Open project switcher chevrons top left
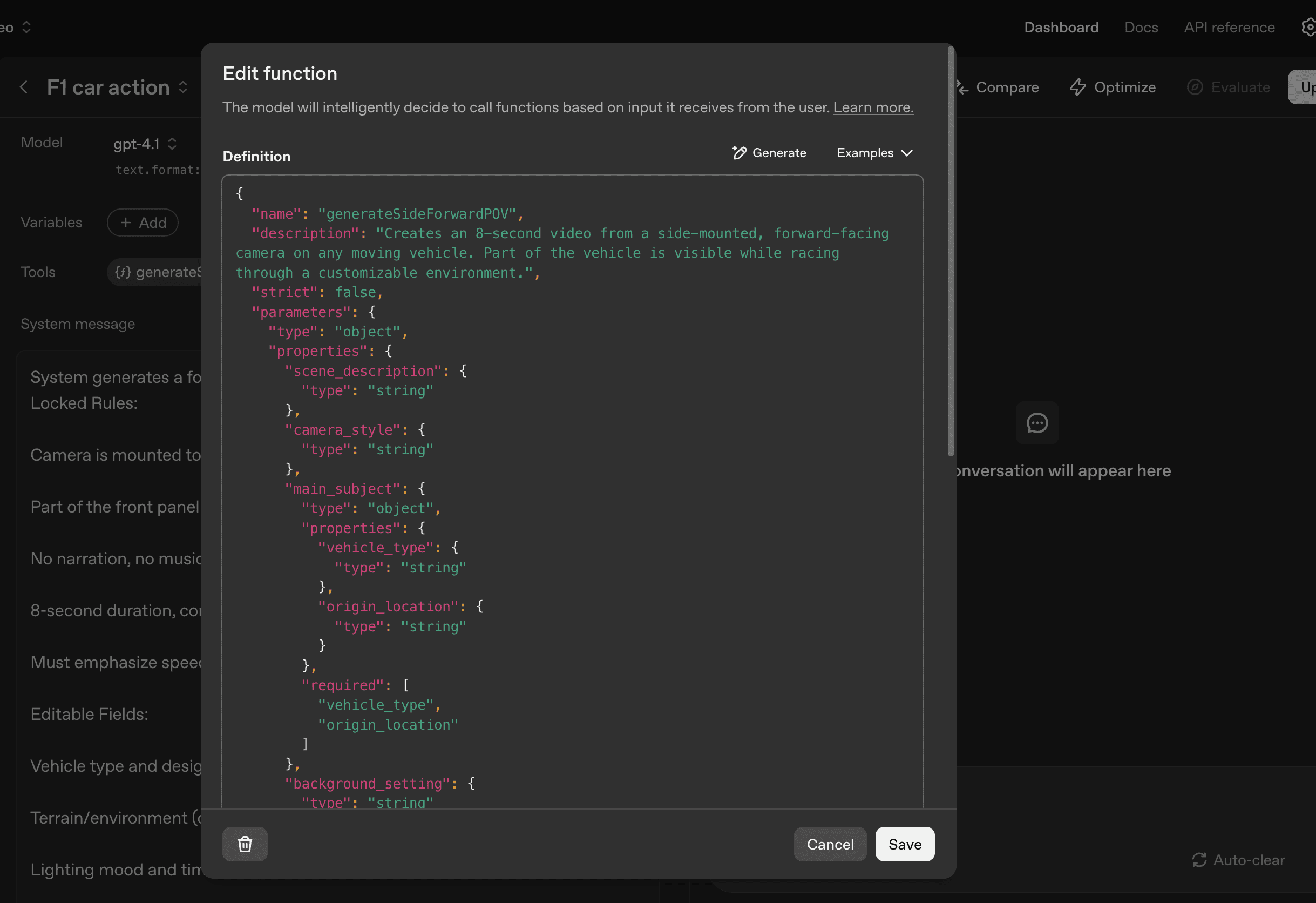 (26, 27)
